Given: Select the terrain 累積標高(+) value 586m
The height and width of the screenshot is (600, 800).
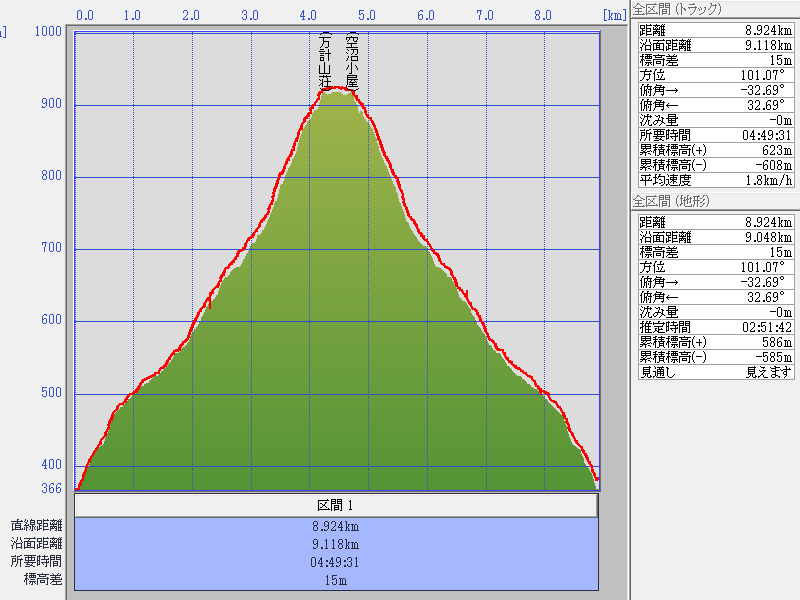Looking at the screenshot, I should [x=776, y=342].
